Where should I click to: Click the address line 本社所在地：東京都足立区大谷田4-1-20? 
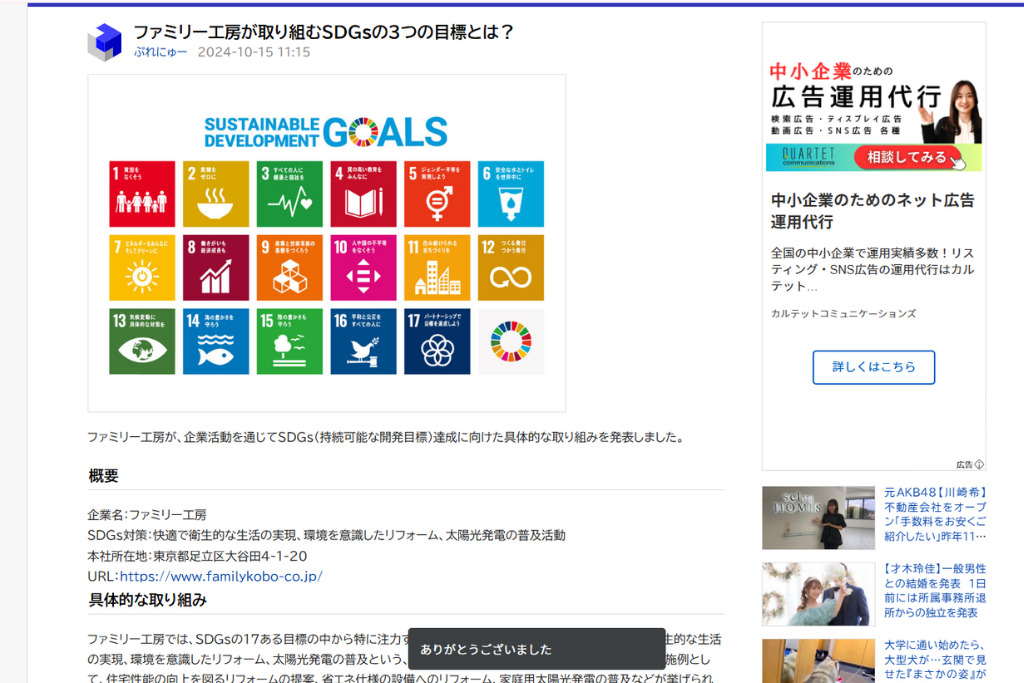coord(197,556)
